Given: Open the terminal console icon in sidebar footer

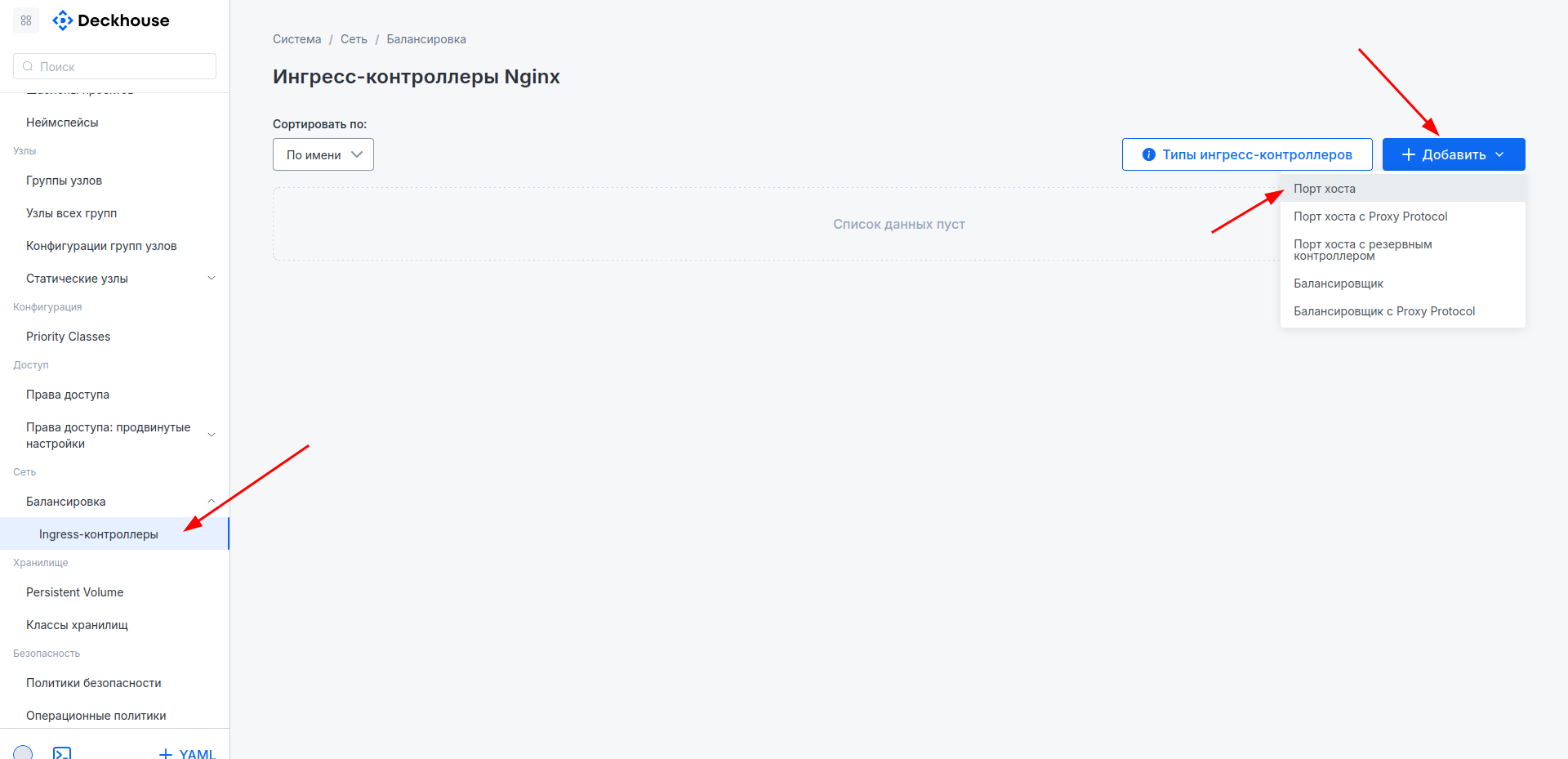Looking at the screenshot, I should pyautogui.click(x=62, y=752).
